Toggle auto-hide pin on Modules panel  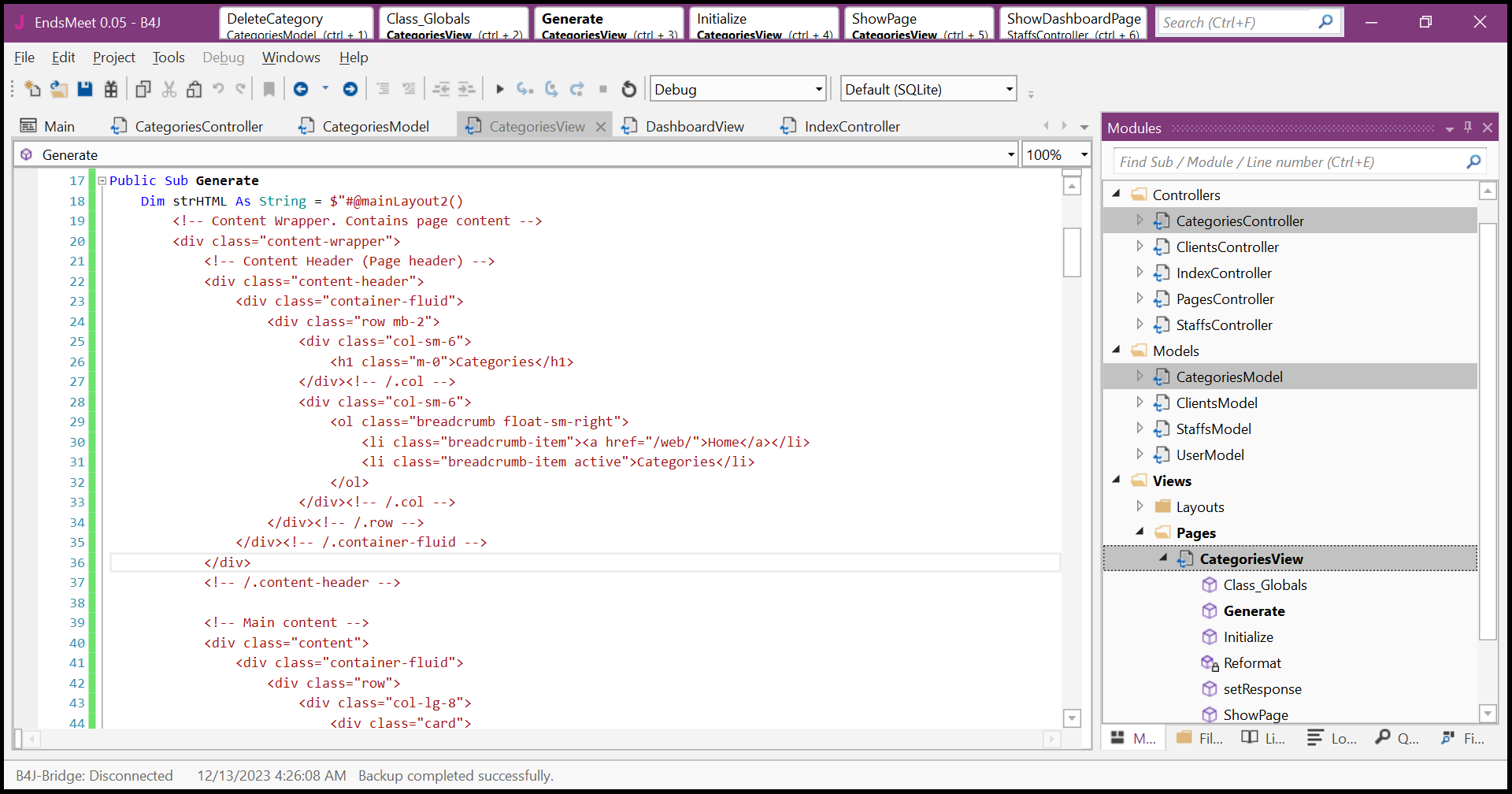pyautogui.click(x=1468, y=128)
